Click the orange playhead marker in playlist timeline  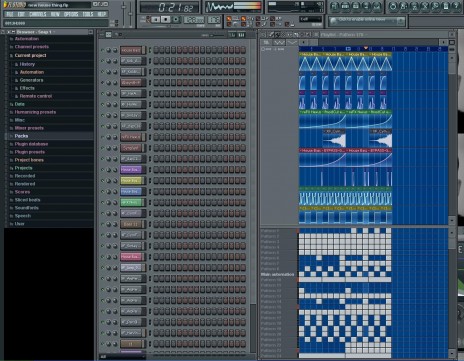(x=366, y=48)
